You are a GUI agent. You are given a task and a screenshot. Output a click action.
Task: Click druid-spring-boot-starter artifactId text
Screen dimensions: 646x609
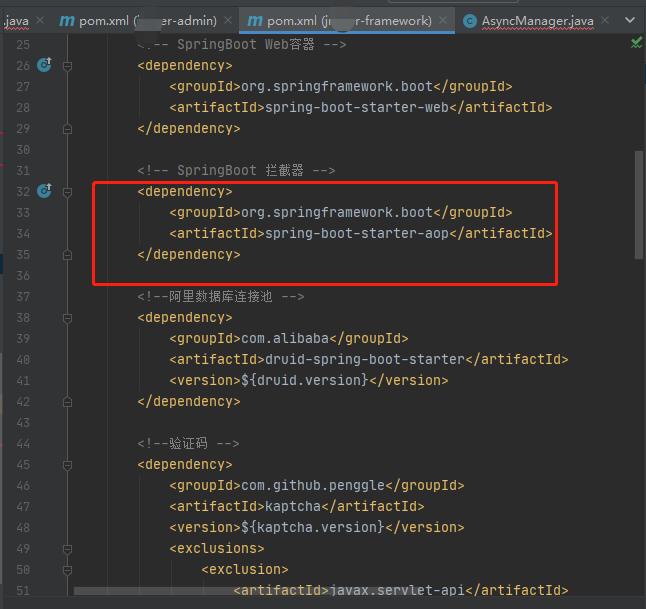365,360
